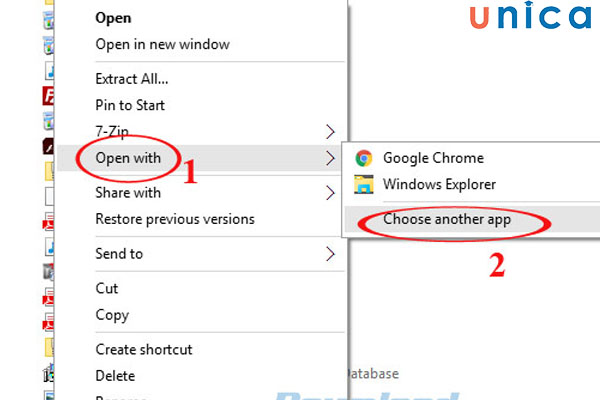Select Open in new window
Viewport: 600px width, 400px height.
[x=162, y=44]
